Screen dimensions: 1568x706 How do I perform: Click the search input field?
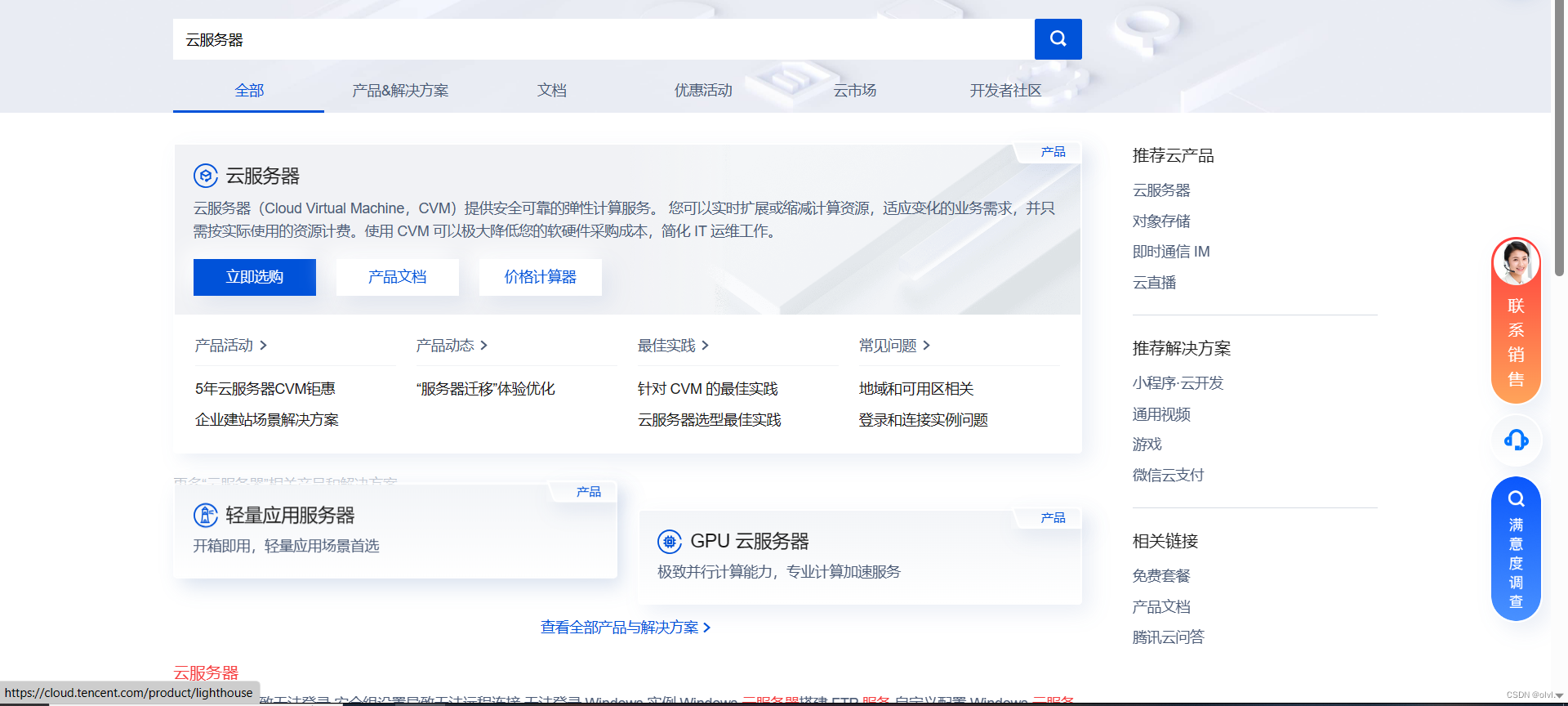(604, 39)
